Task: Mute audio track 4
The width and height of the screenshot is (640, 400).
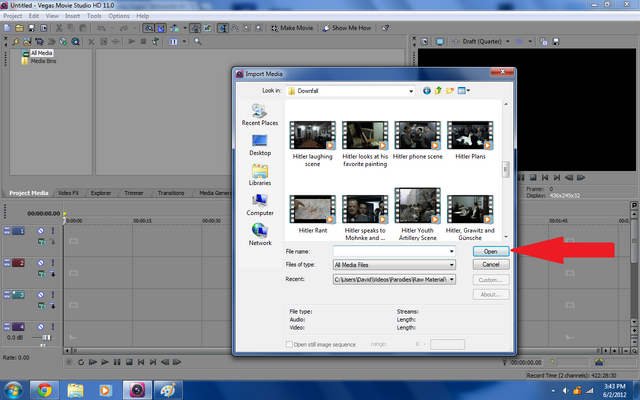Action: 41,327
